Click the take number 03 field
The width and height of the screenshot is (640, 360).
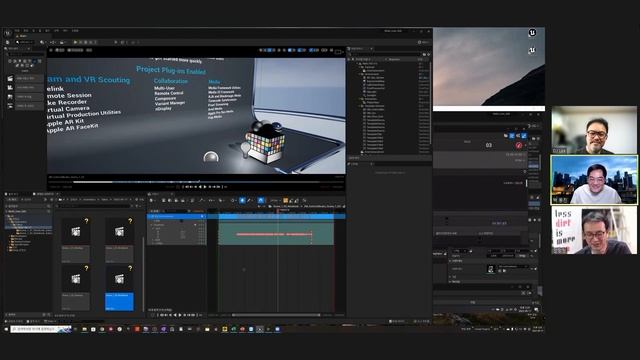pyautogui.click(x=489, y=145)
